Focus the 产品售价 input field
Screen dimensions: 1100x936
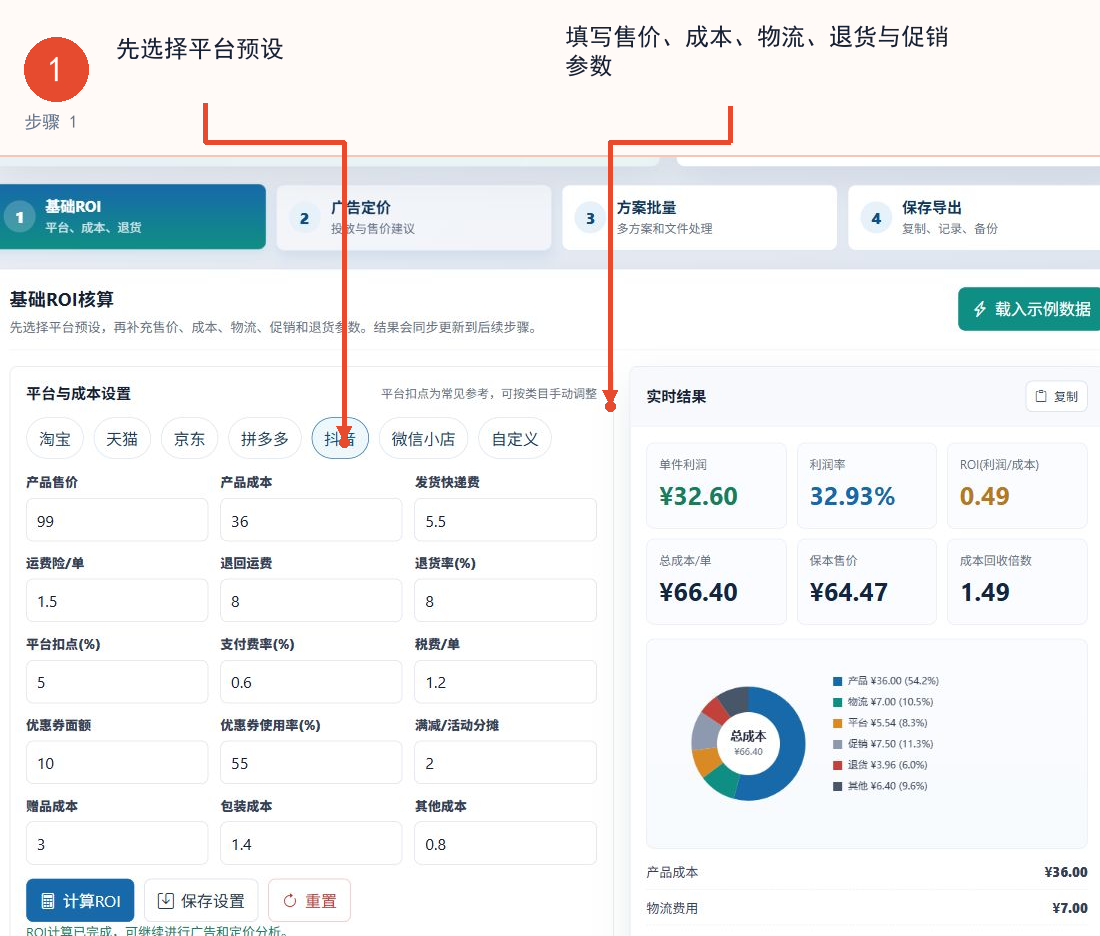coord(117,520)
